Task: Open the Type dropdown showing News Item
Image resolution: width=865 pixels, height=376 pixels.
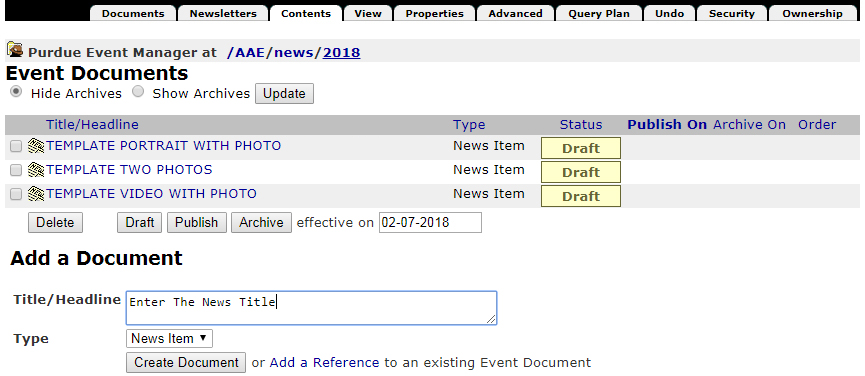Action: pos(169,339)
